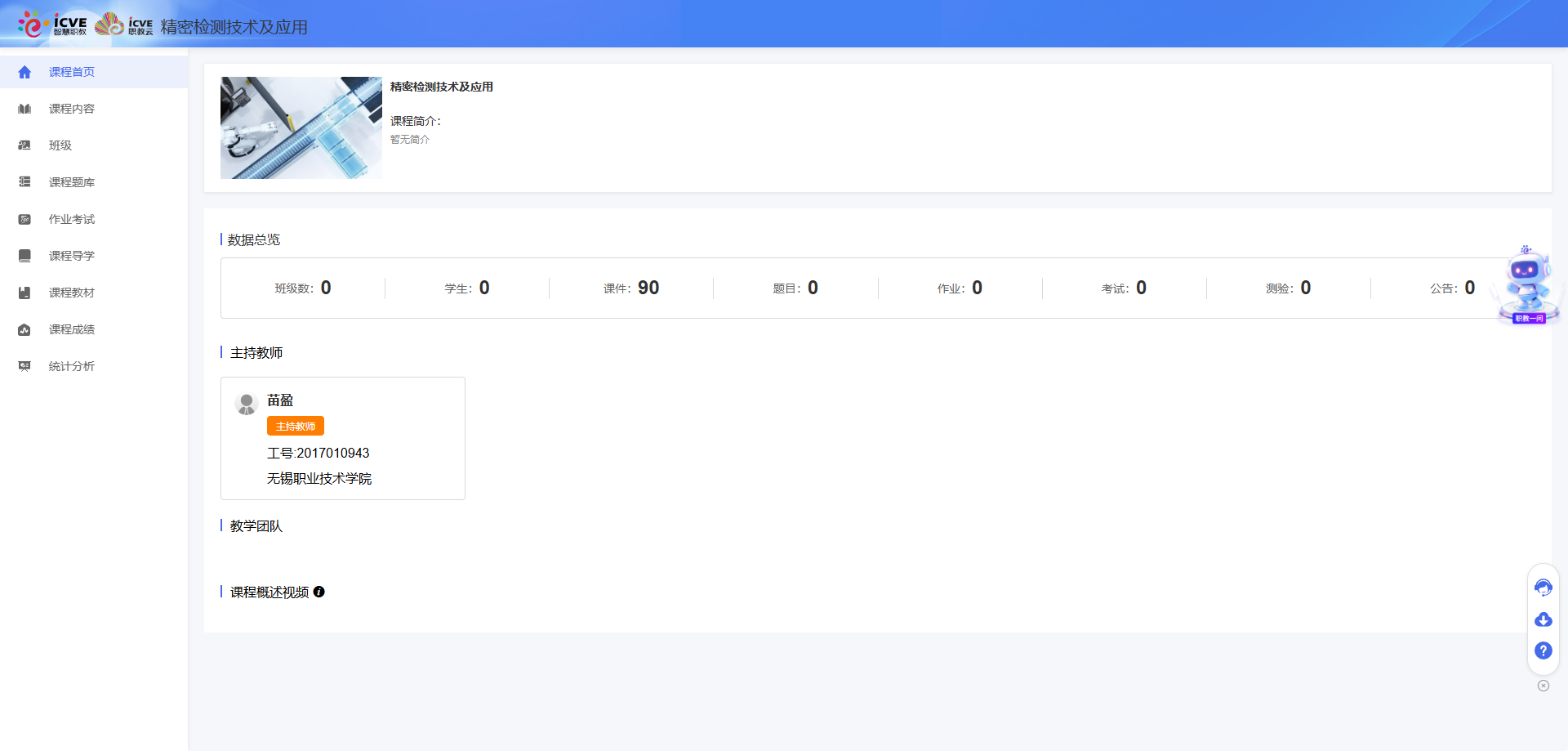Open 课程成绩 menu item
The image size is (1568, 751).
click(94, 329)
